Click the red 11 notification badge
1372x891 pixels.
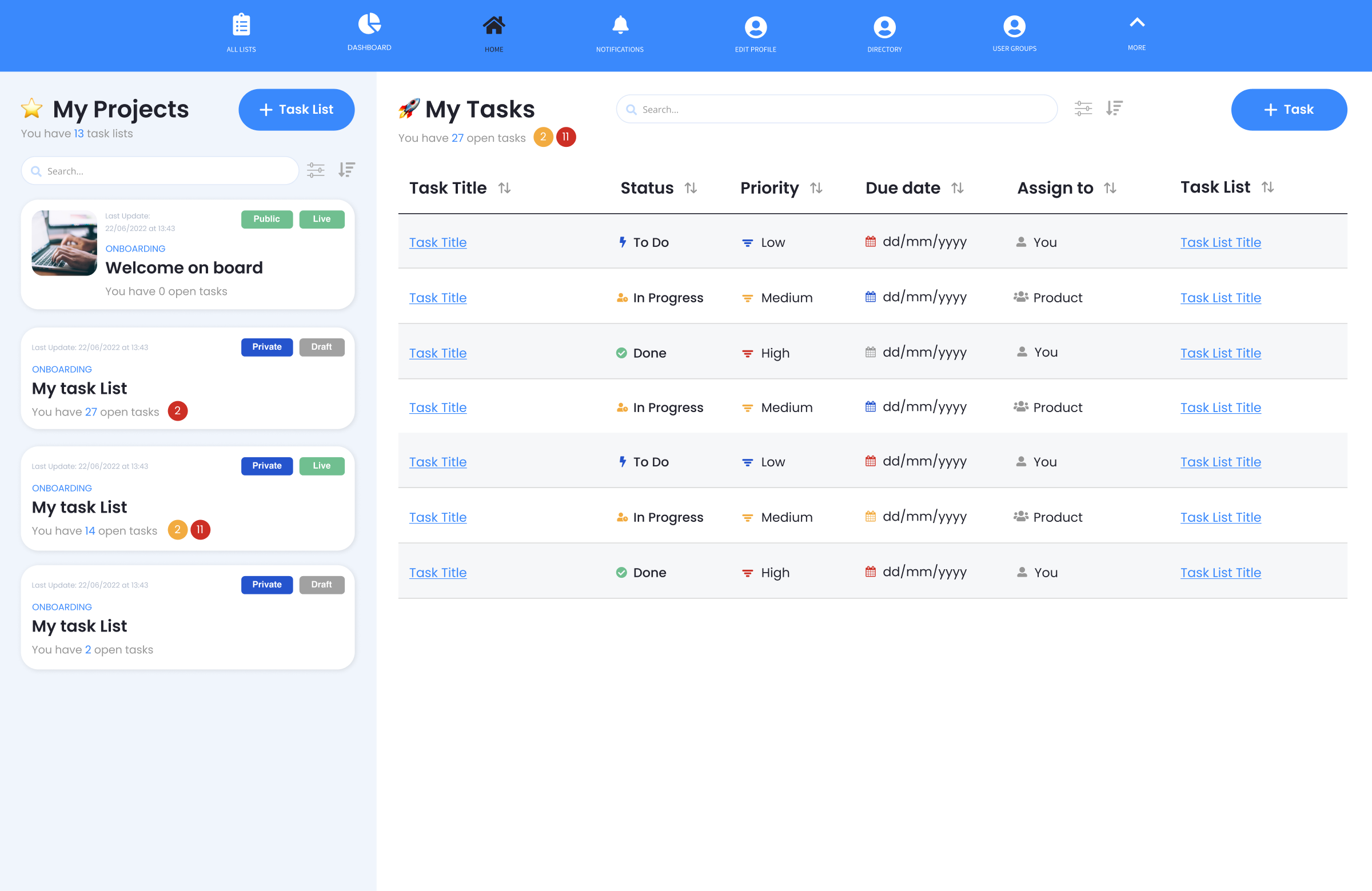[565, 137]
